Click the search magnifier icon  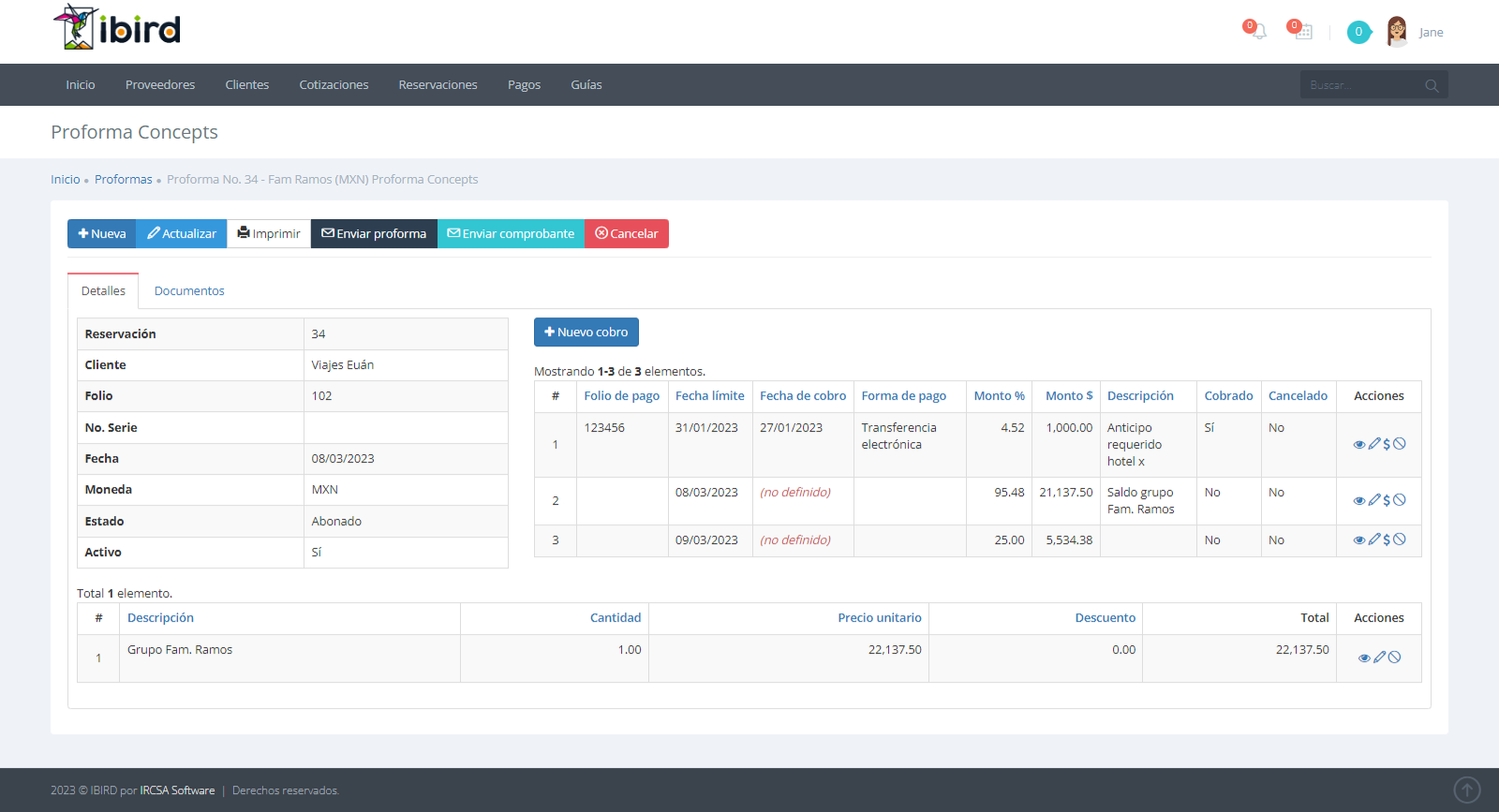tap(1432, 85)
